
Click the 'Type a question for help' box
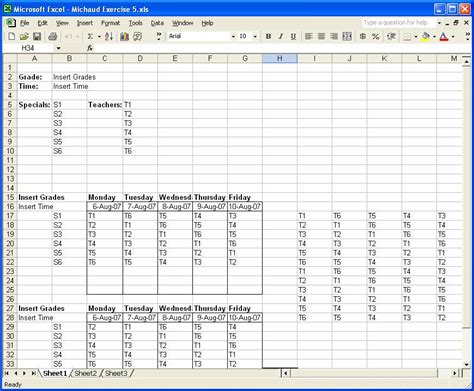(x=398, y=23)
